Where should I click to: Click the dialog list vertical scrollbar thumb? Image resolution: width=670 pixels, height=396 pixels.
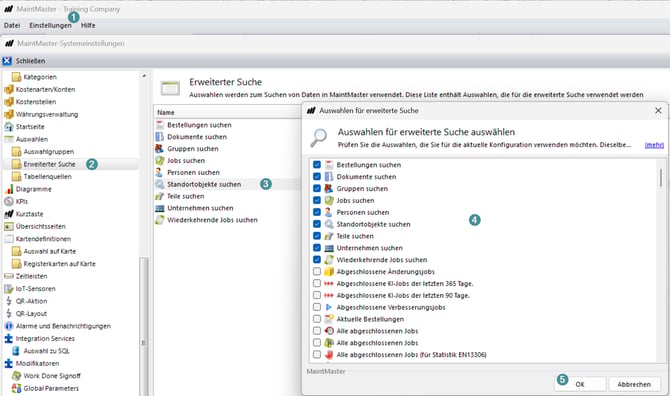pyautogui.click(x=661, y=177)
